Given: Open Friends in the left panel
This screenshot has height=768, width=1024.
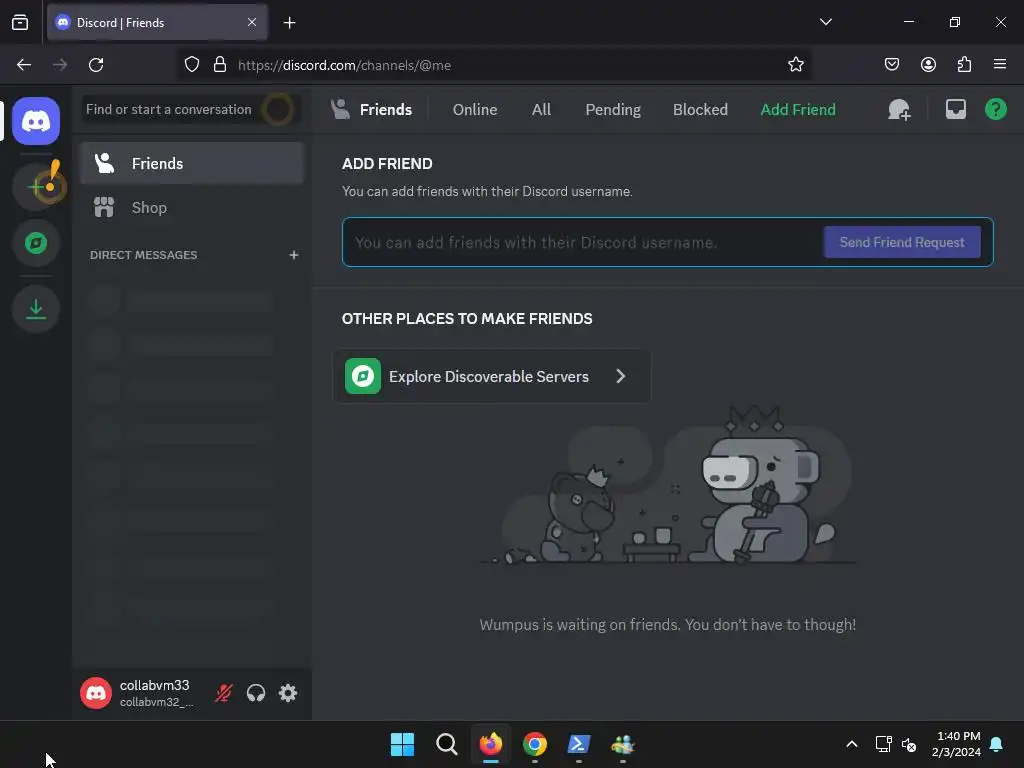Looking at the screenshot, I should (192, 163).
